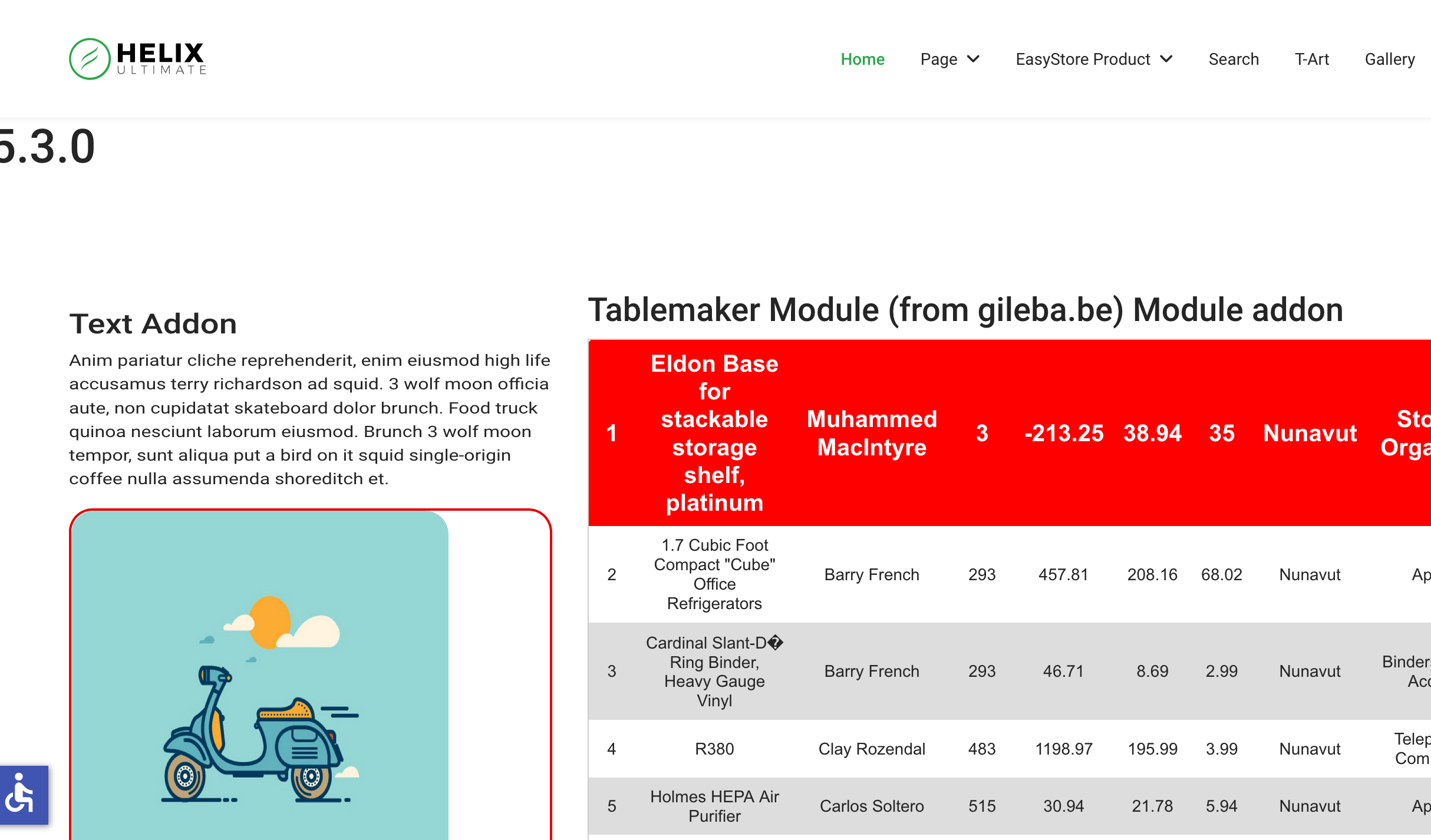Click the green leaf emblem in the logo

(x=90, y=58)
